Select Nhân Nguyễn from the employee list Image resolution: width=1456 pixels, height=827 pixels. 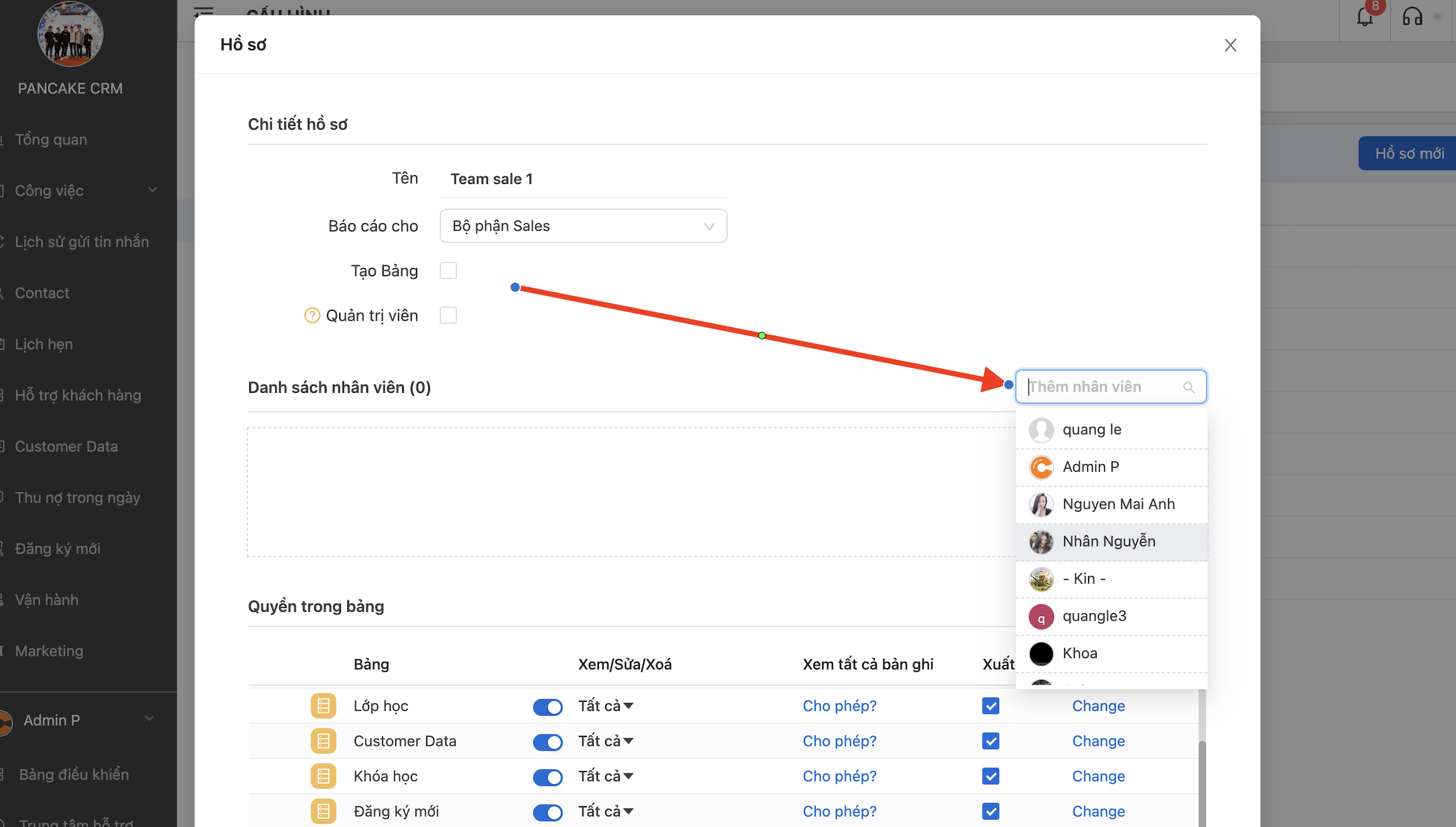[1108, 542]
